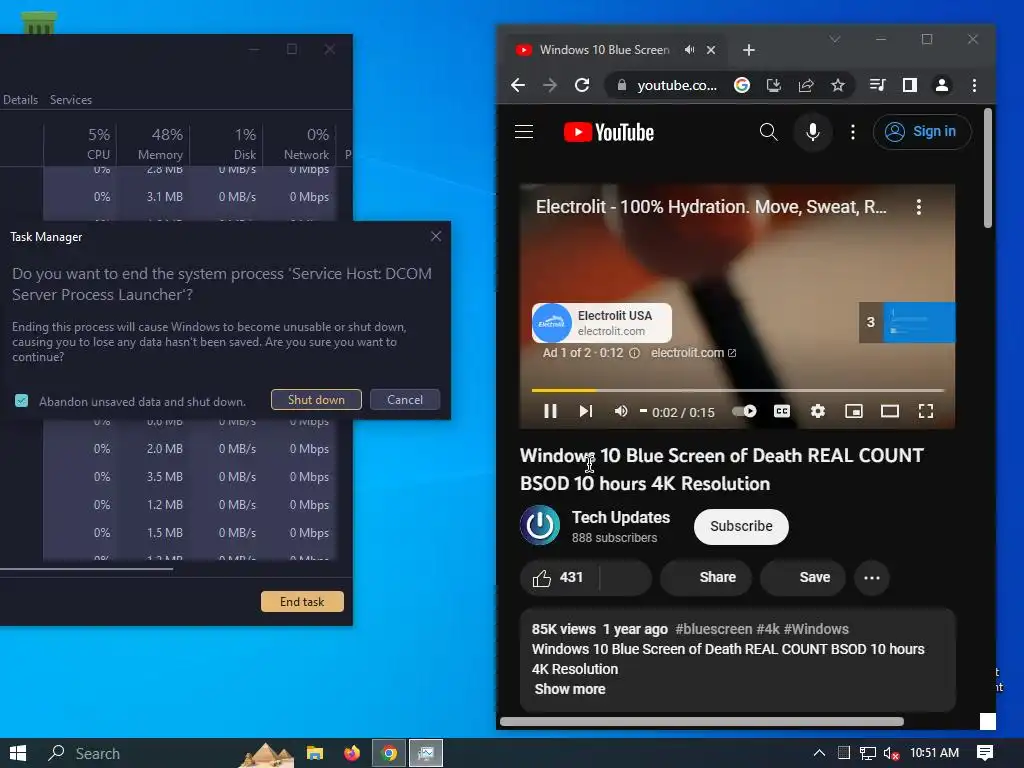Click the video progress bar
This screenshot has width=1024, height=768.
coord(738,391)
